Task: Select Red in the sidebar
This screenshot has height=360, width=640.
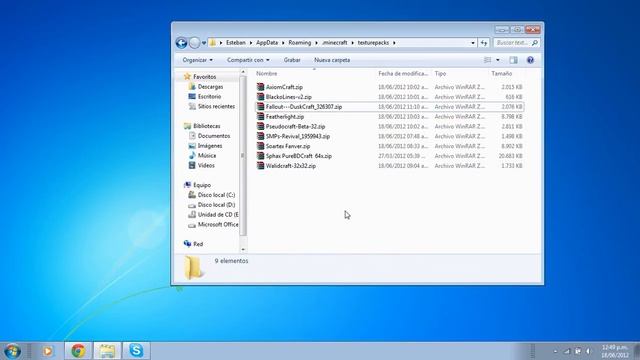Action: point(198,244)
